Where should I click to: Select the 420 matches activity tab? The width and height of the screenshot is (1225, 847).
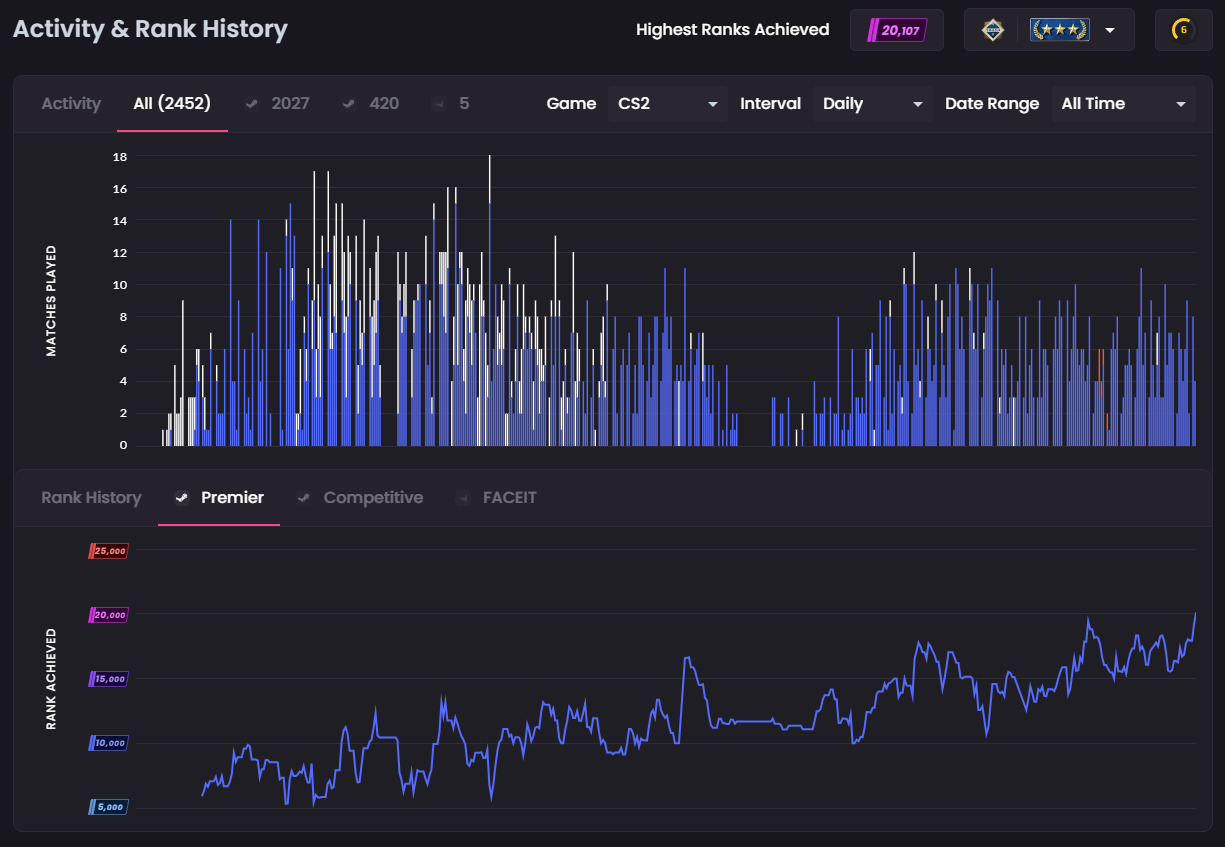coord(371,103)
